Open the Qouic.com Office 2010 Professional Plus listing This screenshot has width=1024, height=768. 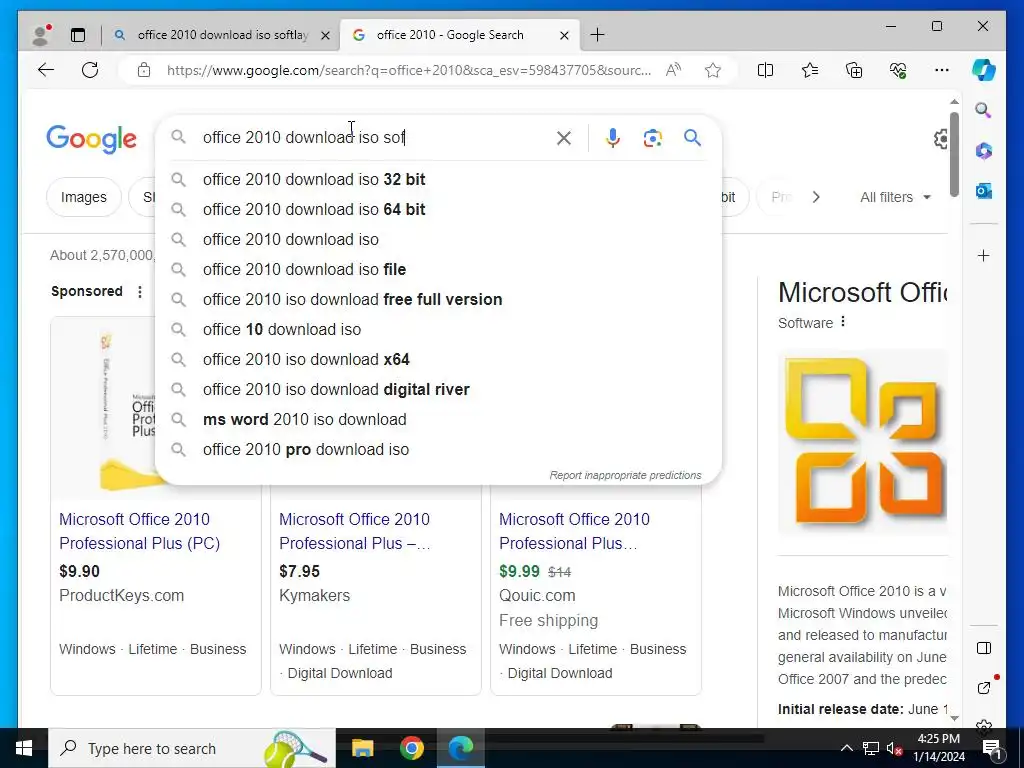pos(574,531)
